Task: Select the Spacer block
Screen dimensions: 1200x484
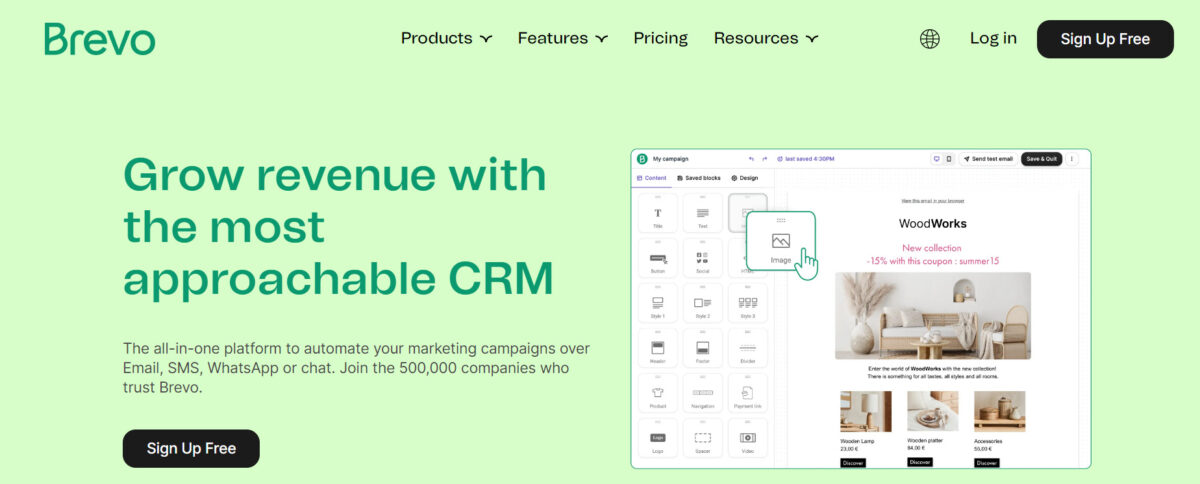Action: coord(703,439)
